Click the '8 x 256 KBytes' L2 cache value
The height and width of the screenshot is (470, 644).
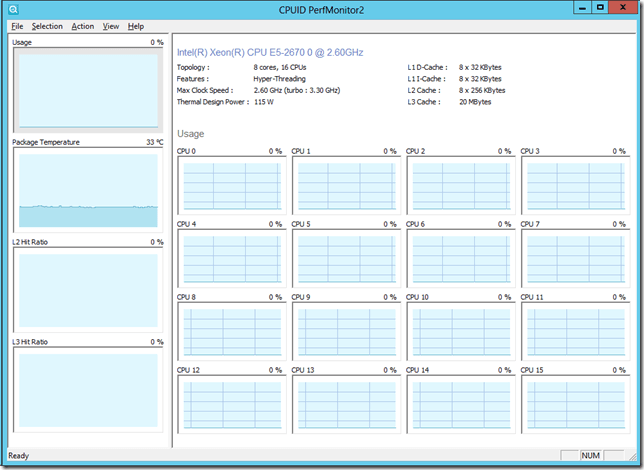(482, 90)
